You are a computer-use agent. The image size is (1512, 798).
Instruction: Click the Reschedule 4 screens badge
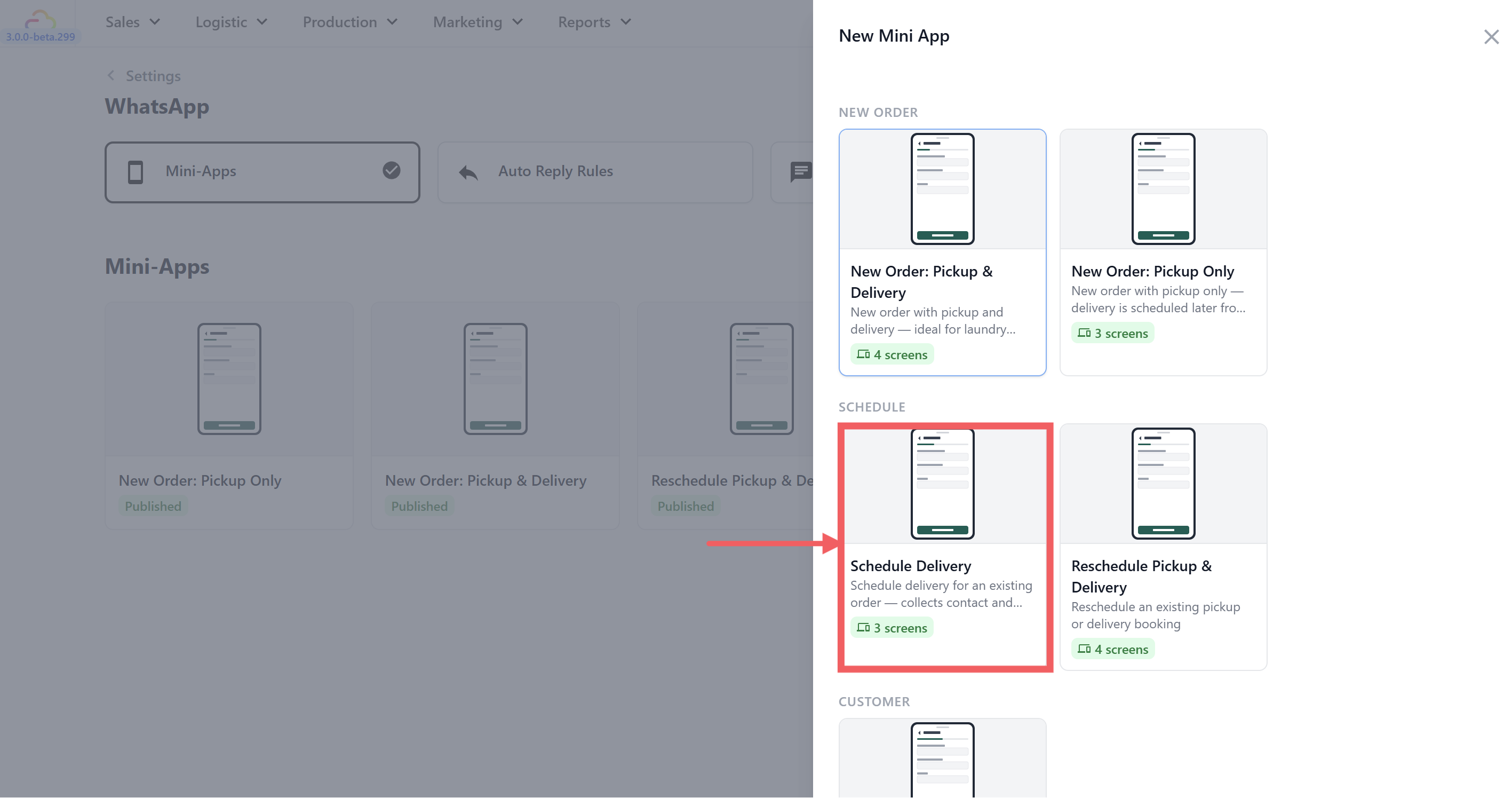click(x=1112, y=649)
